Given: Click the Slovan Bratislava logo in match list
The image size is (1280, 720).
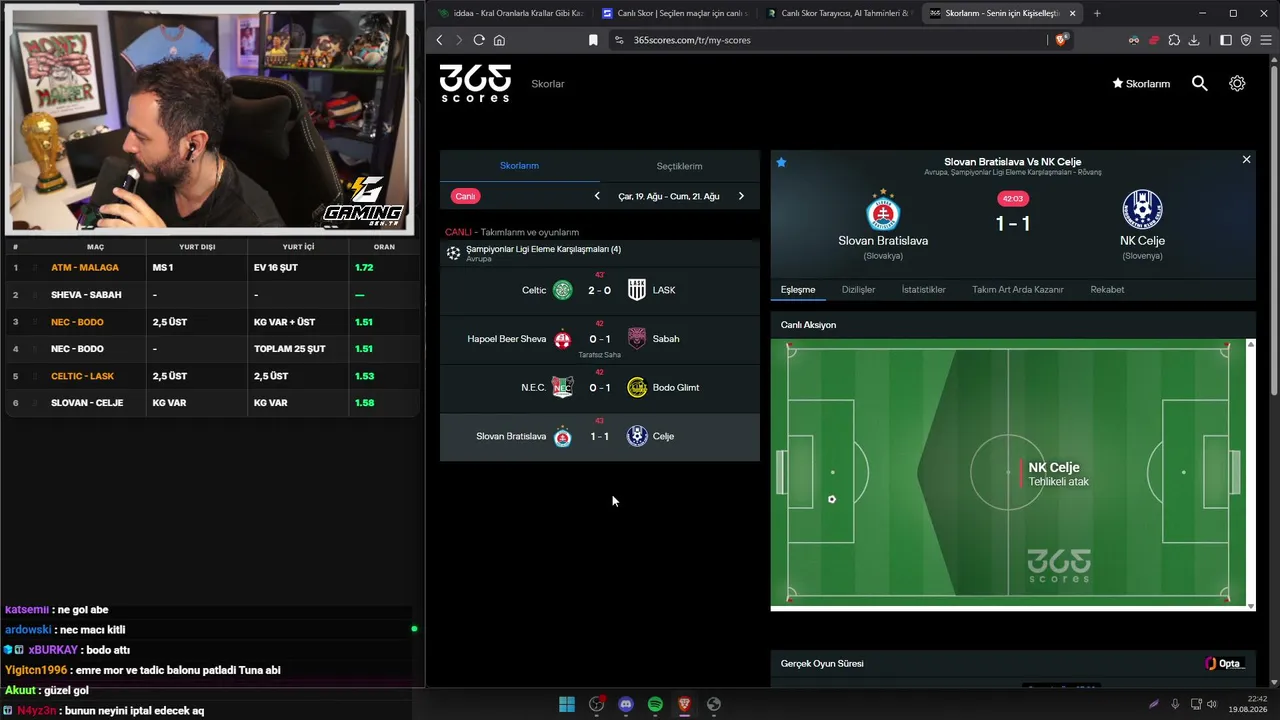Looking at the screenshot, I should 563,437.
